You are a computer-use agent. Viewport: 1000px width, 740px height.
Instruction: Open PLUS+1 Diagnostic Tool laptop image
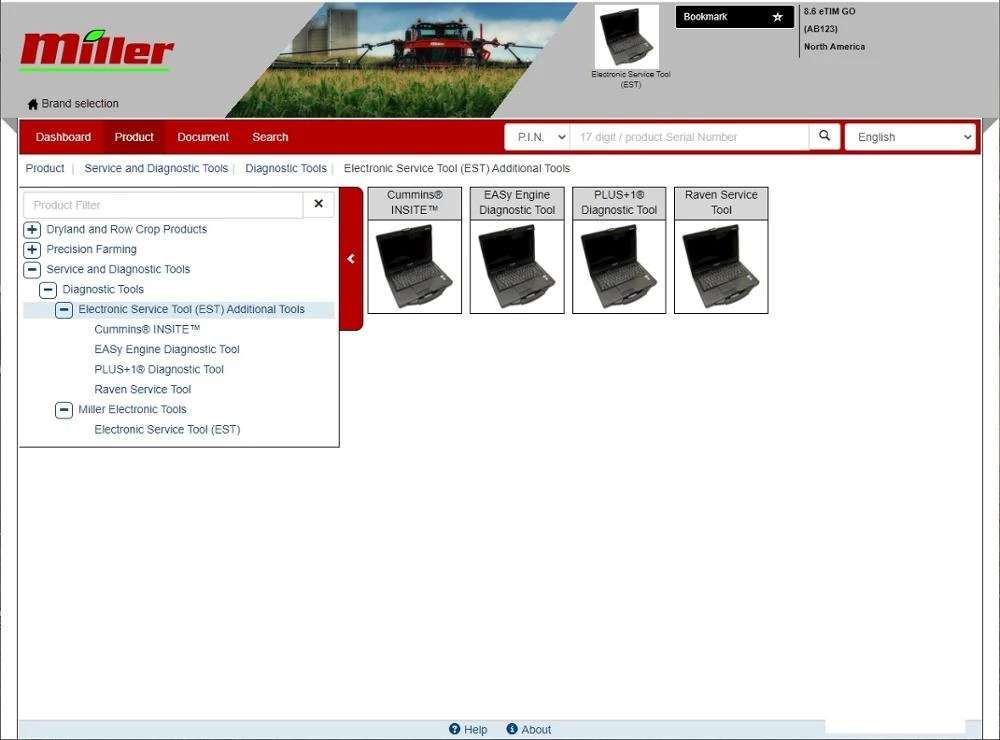pos(619,267)
